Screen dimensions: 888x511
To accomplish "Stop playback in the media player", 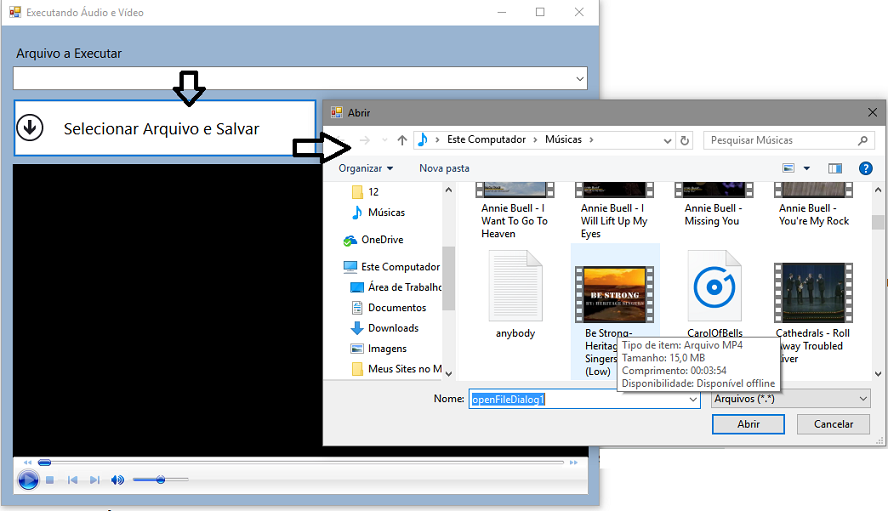I will 50,480.
